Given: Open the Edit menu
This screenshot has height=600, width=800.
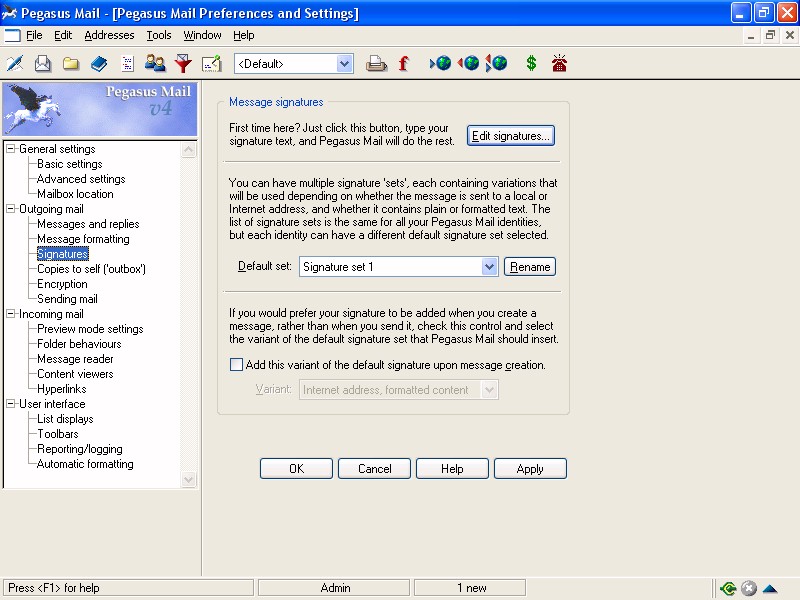Looking at the screenshot, I should [63, 35].
